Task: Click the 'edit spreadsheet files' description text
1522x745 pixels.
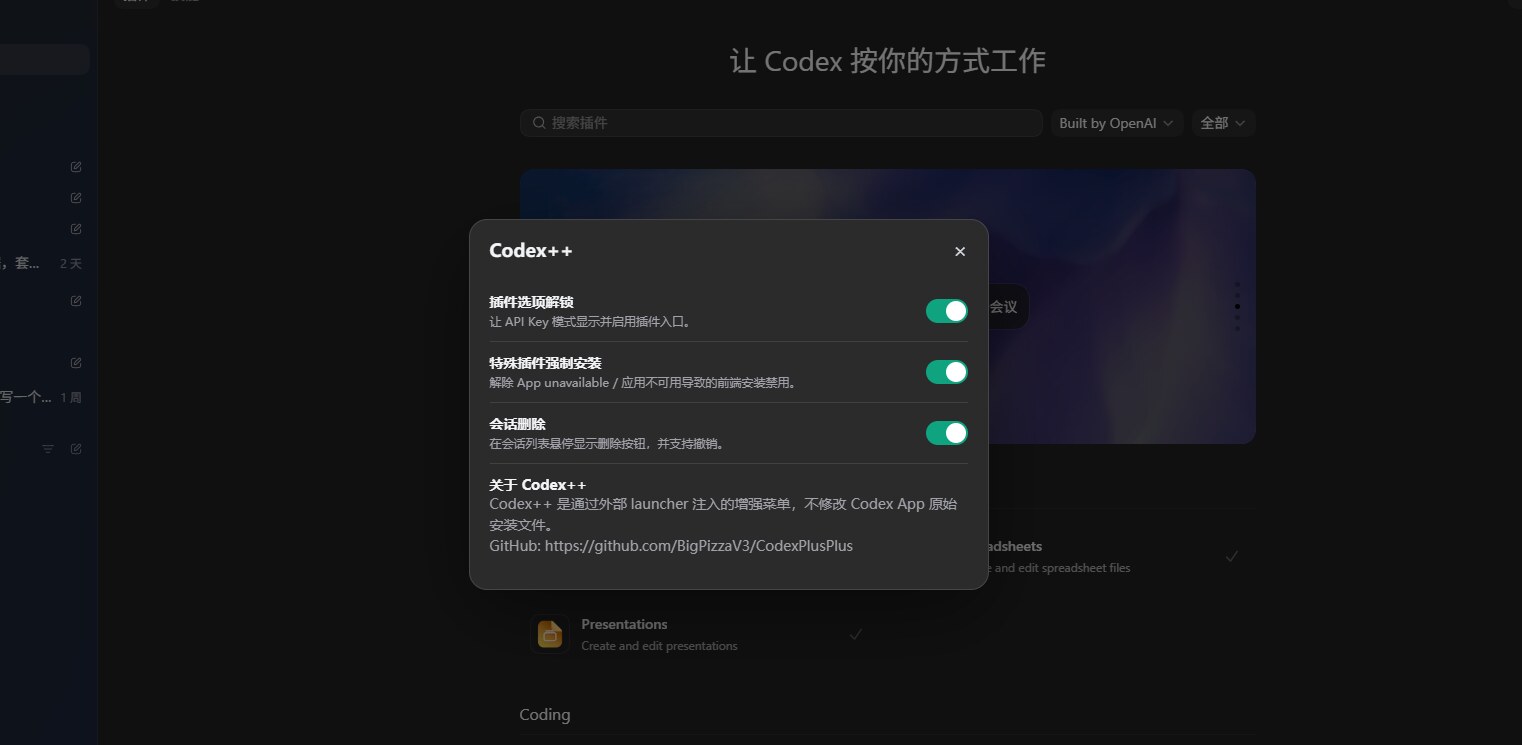Action: [x=1059, y=568]
